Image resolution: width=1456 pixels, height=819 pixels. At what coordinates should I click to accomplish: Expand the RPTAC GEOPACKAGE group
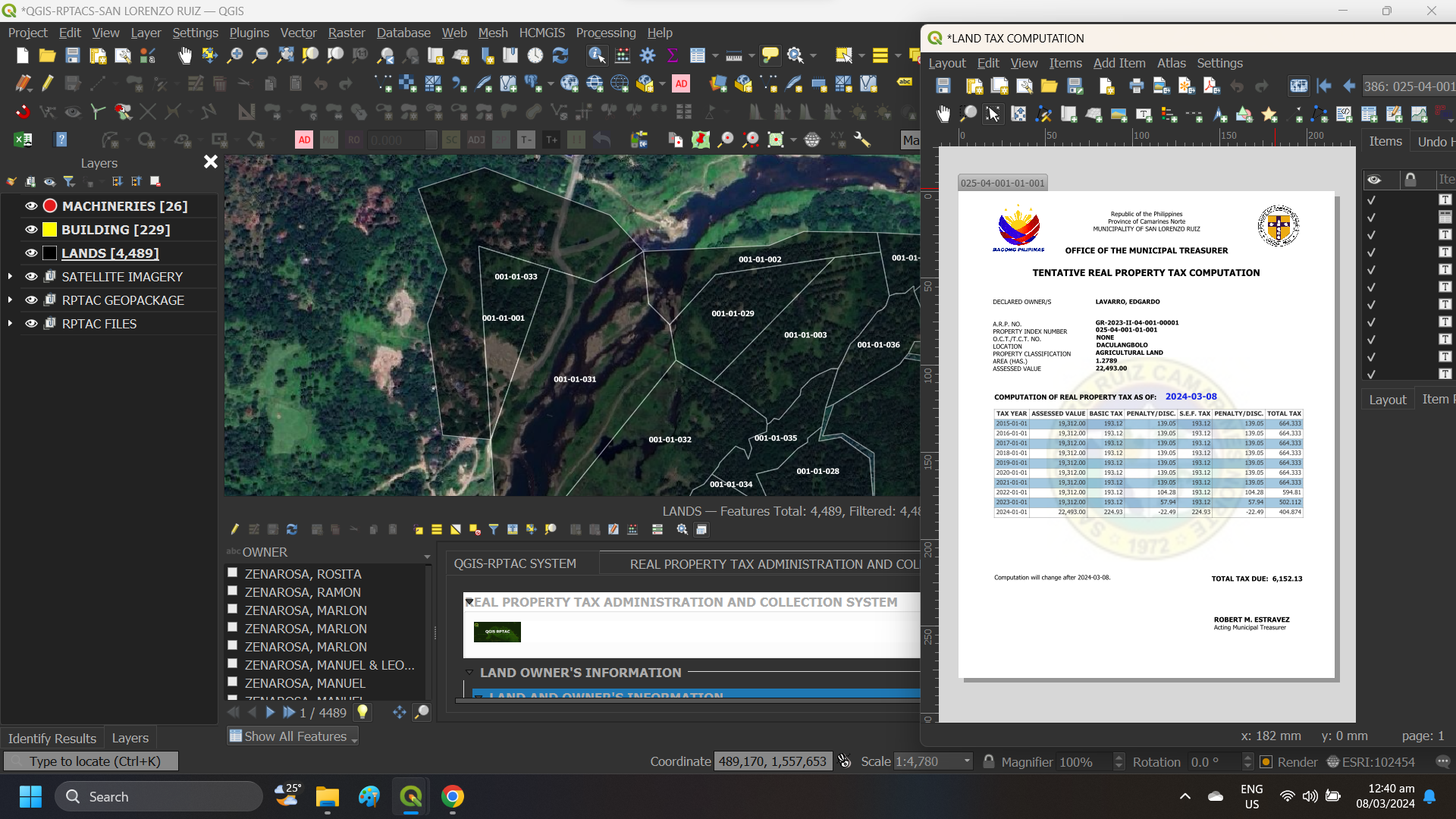(x=11, y=300)
